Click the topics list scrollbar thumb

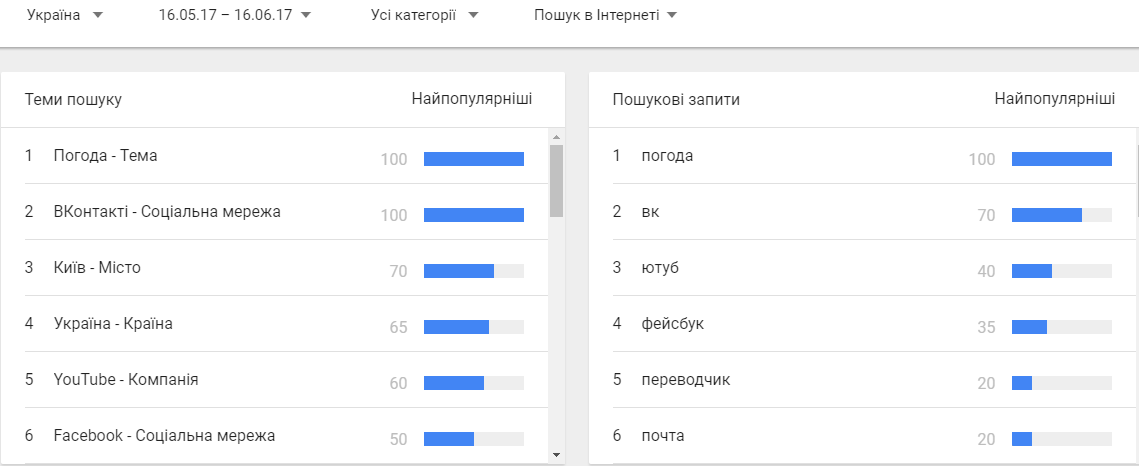[556, 181]
